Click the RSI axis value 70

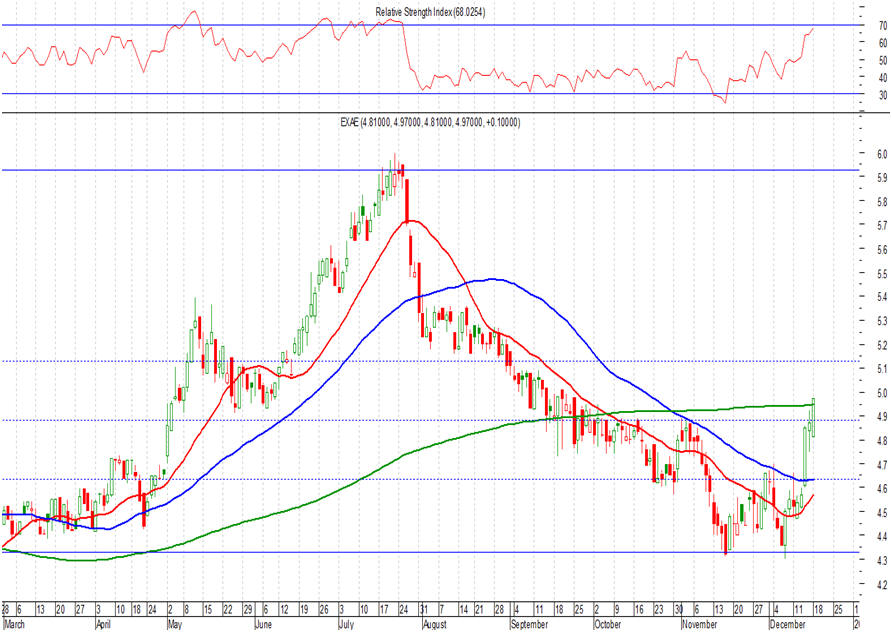883,26
